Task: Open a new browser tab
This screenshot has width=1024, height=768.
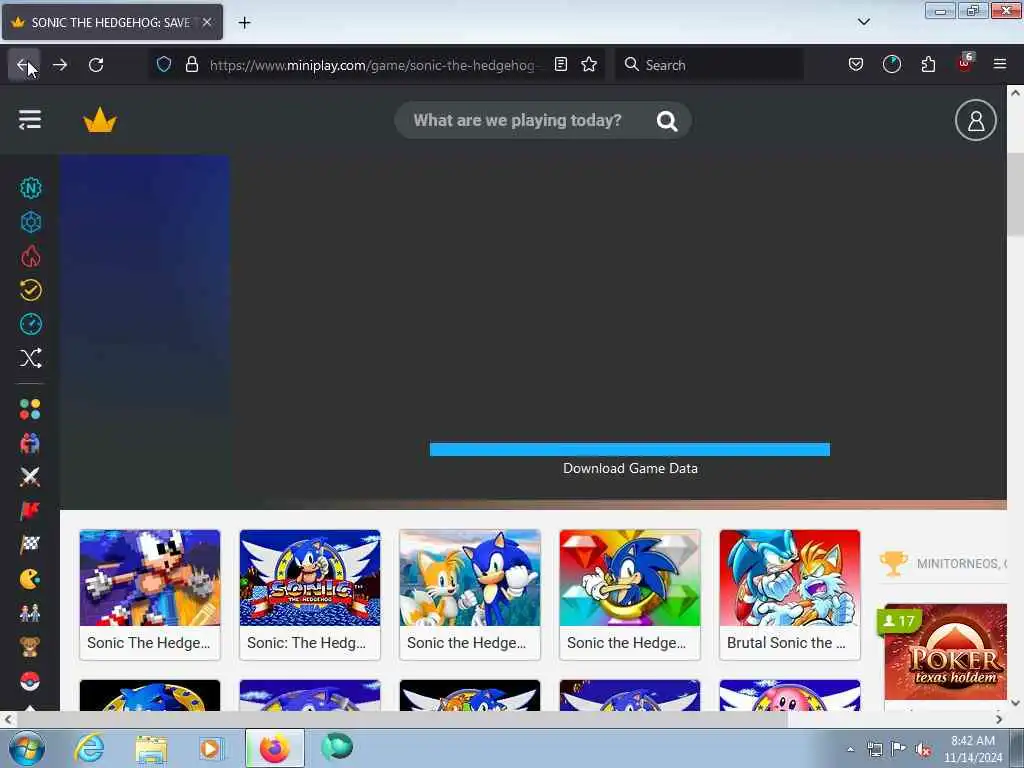Action: (x=244, y=23)
